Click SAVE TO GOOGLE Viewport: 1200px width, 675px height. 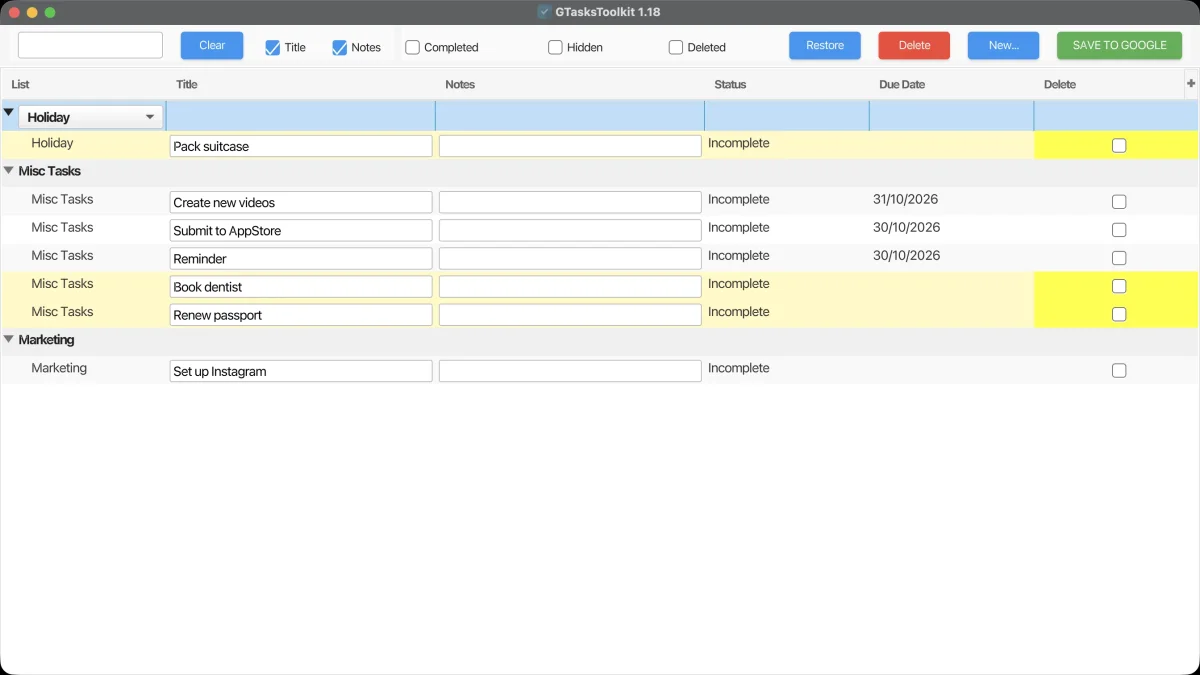pos(1119,45)
